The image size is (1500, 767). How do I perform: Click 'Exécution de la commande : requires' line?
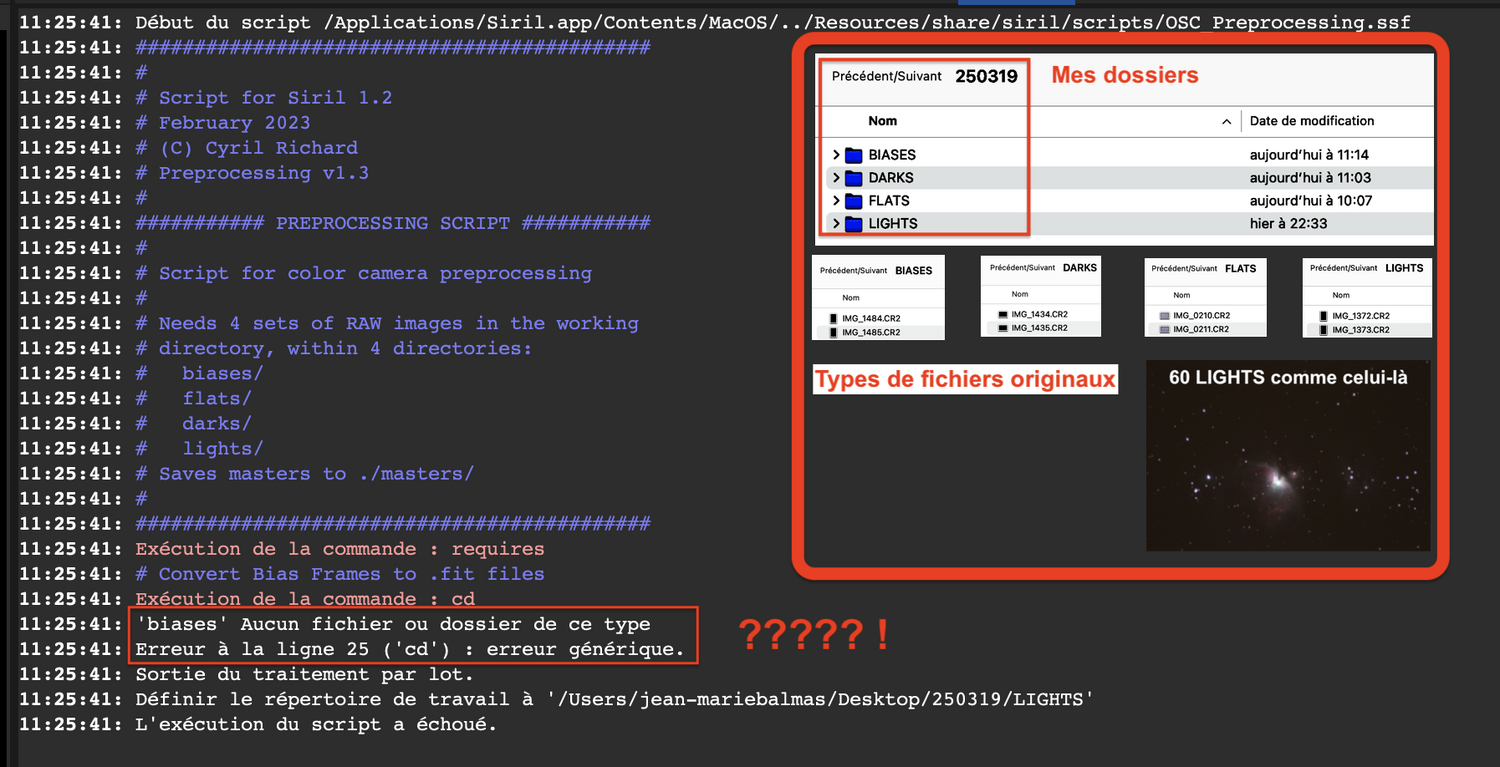pyautogui.click(x=340, y=548)
